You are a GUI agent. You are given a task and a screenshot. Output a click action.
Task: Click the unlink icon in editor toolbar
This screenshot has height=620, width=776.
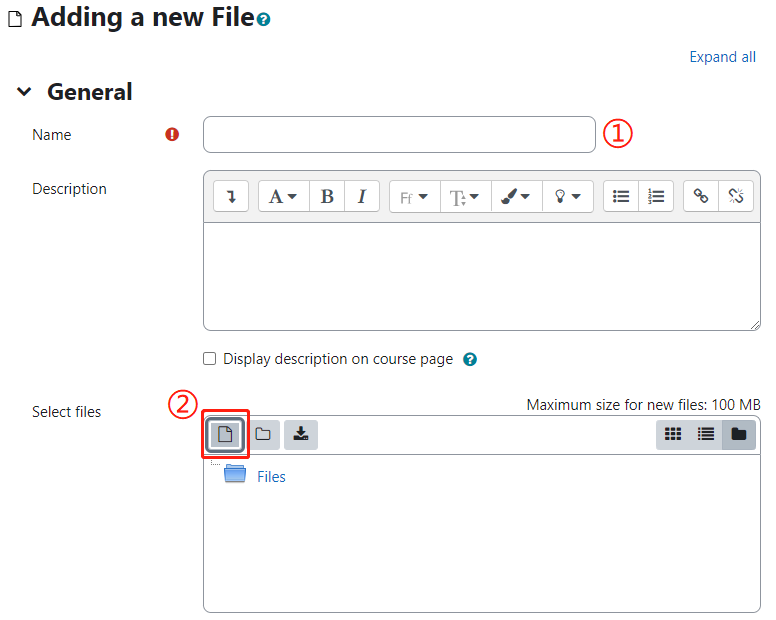pyautogui.click(x=736, y=196)
